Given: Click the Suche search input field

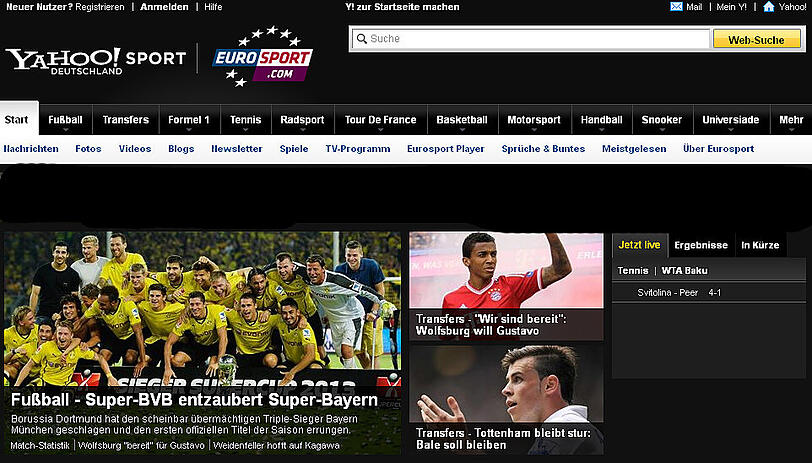Looking at the screenshot, I should point(531,39).
